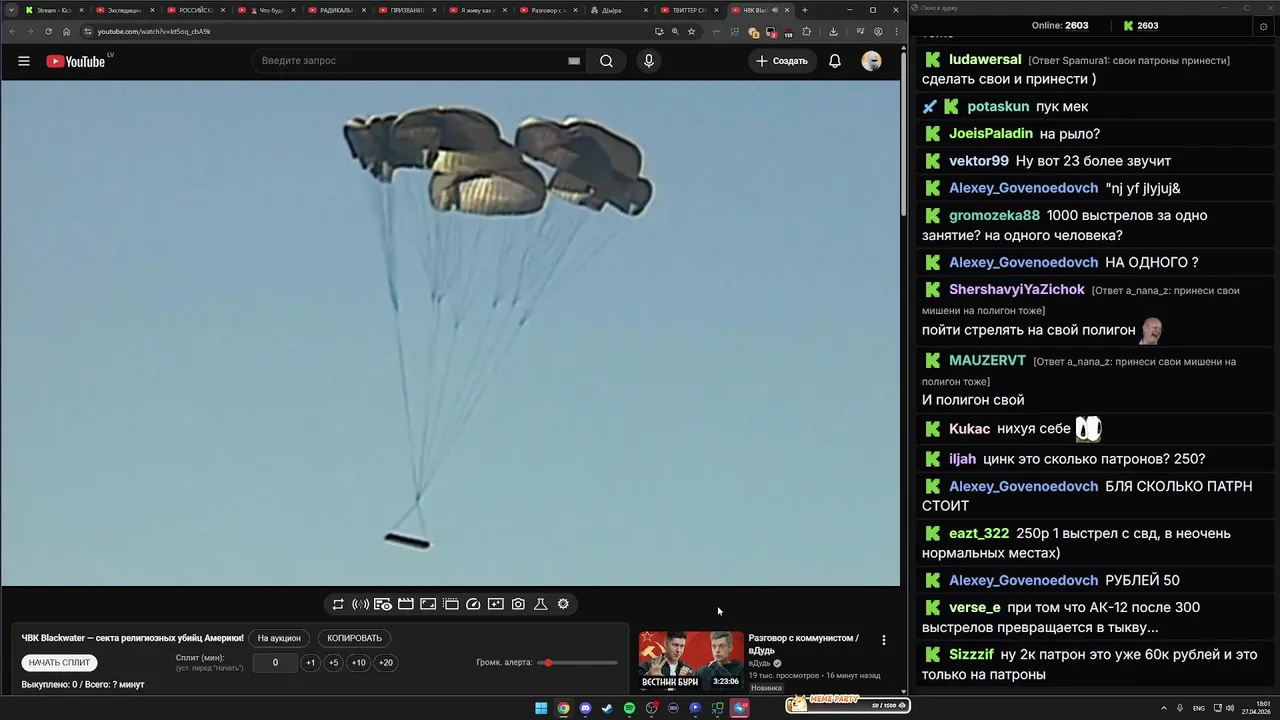Expand the system tray hidden icons chevron
1280x720 pixels.
click(x=1164, y=708)
